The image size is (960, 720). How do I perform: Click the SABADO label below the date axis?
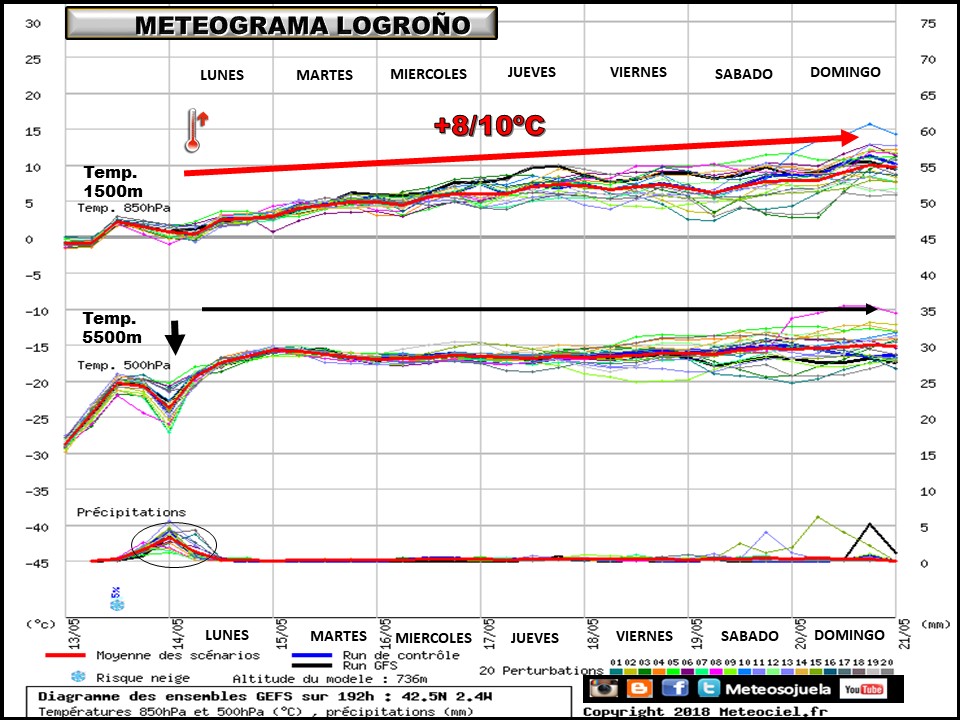749,636
